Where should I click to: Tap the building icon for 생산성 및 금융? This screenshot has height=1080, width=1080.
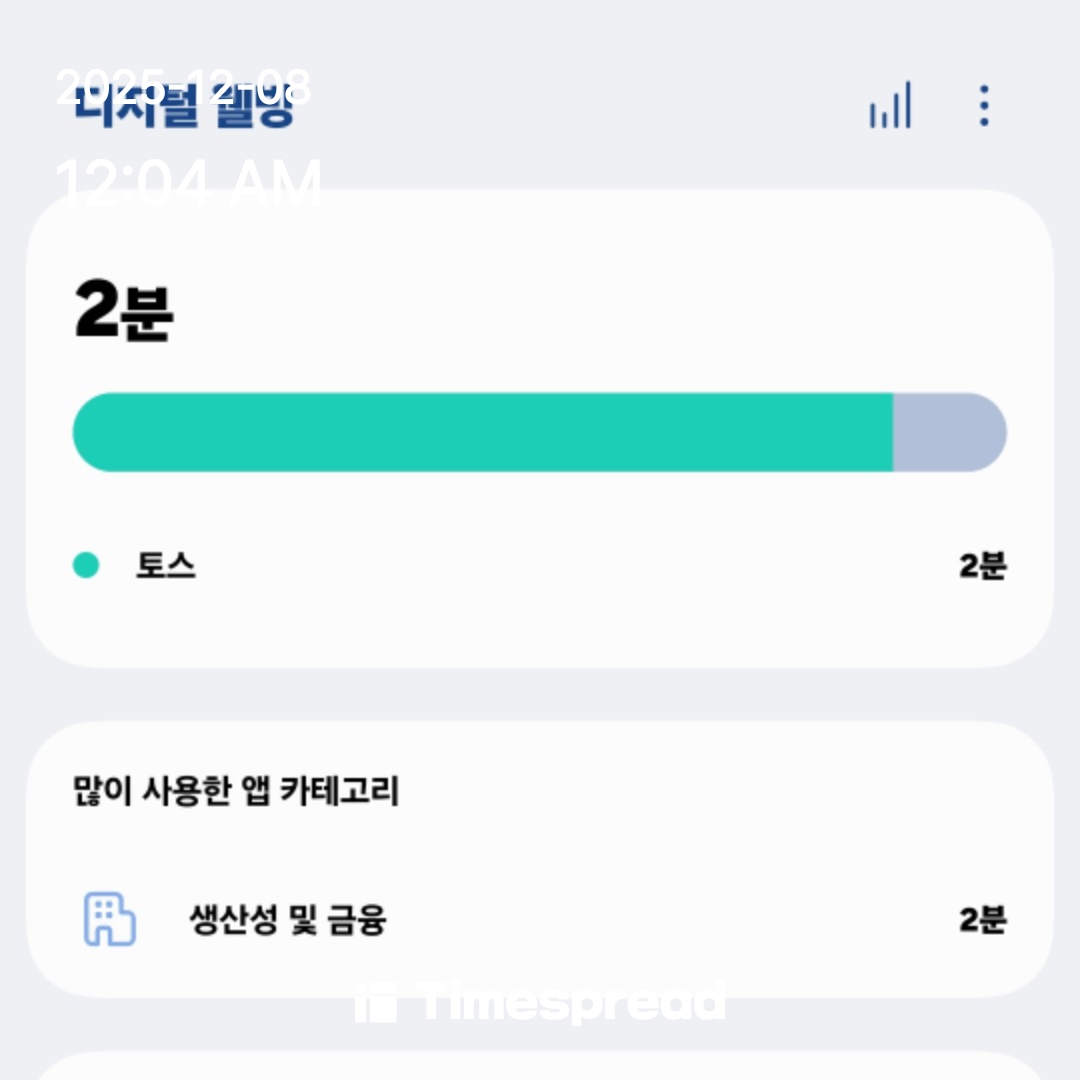[109, 919]
